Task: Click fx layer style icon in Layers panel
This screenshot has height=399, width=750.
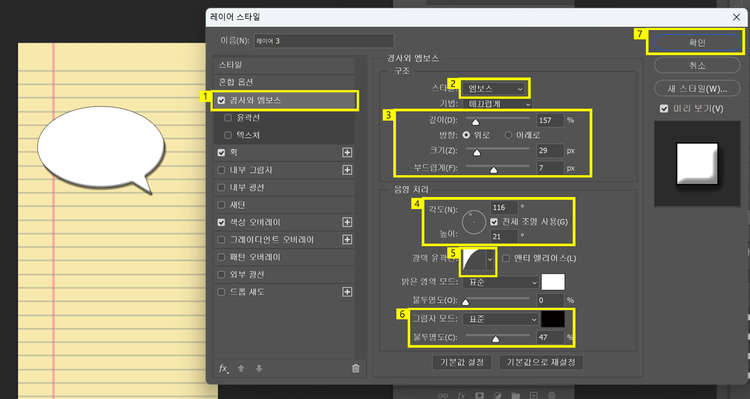Action: [x=461, y=395]
